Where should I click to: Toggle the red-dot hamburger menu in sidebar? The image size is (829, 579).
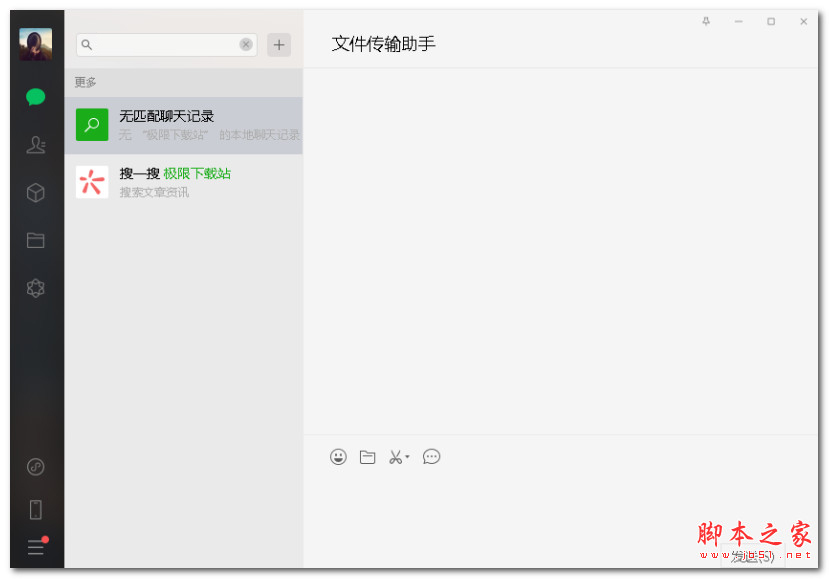(35, 547)
